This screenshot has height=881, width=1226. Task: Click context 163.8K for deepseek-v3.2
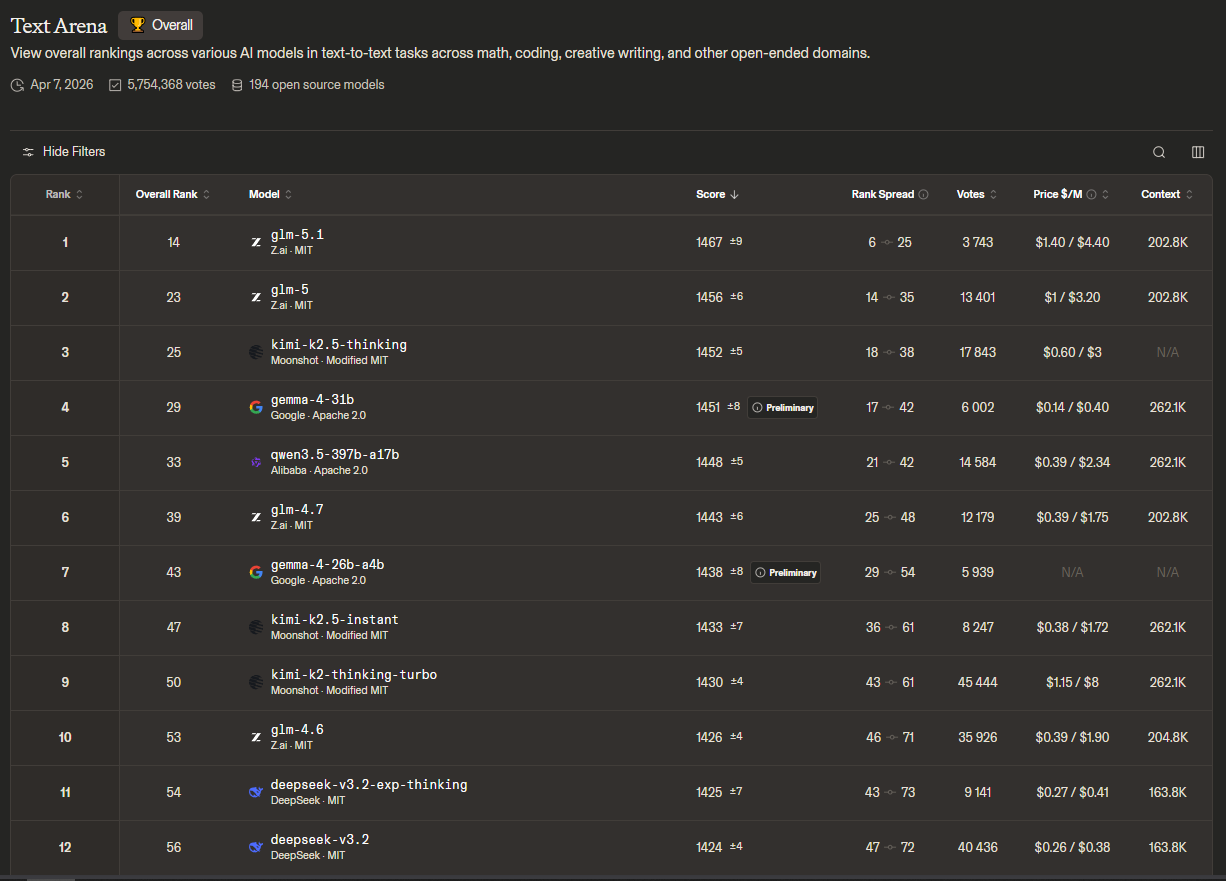1167,848
